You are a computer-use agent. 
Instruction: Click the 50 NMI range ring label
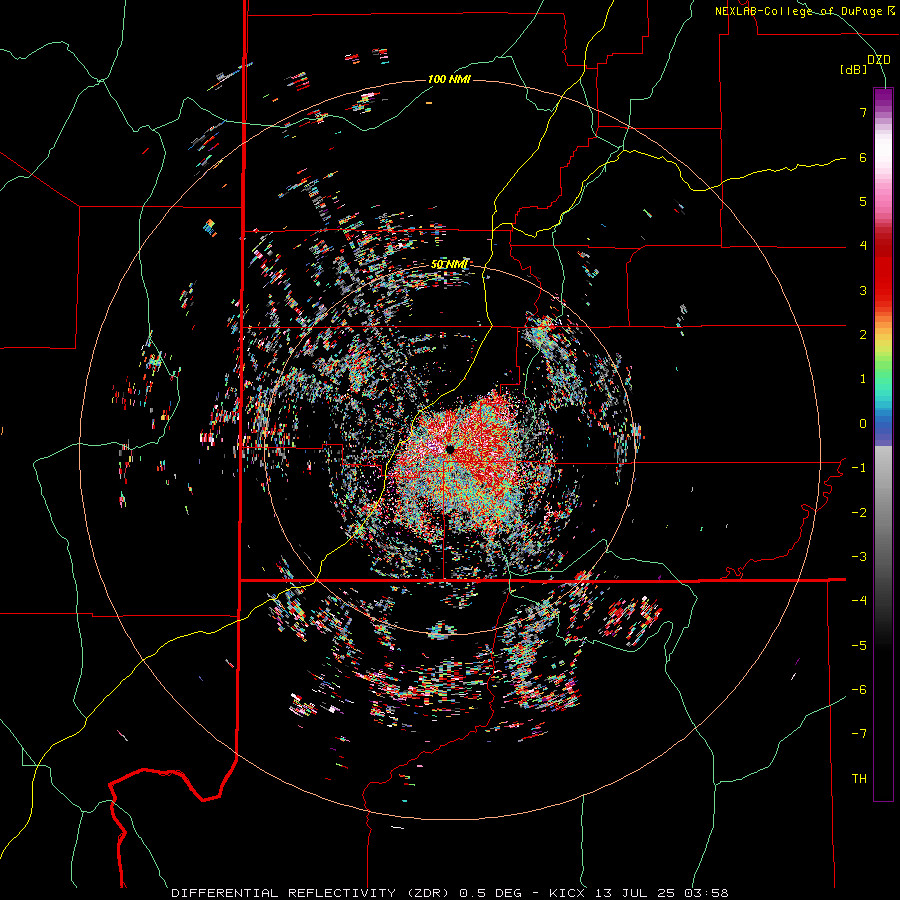point(449,264)
